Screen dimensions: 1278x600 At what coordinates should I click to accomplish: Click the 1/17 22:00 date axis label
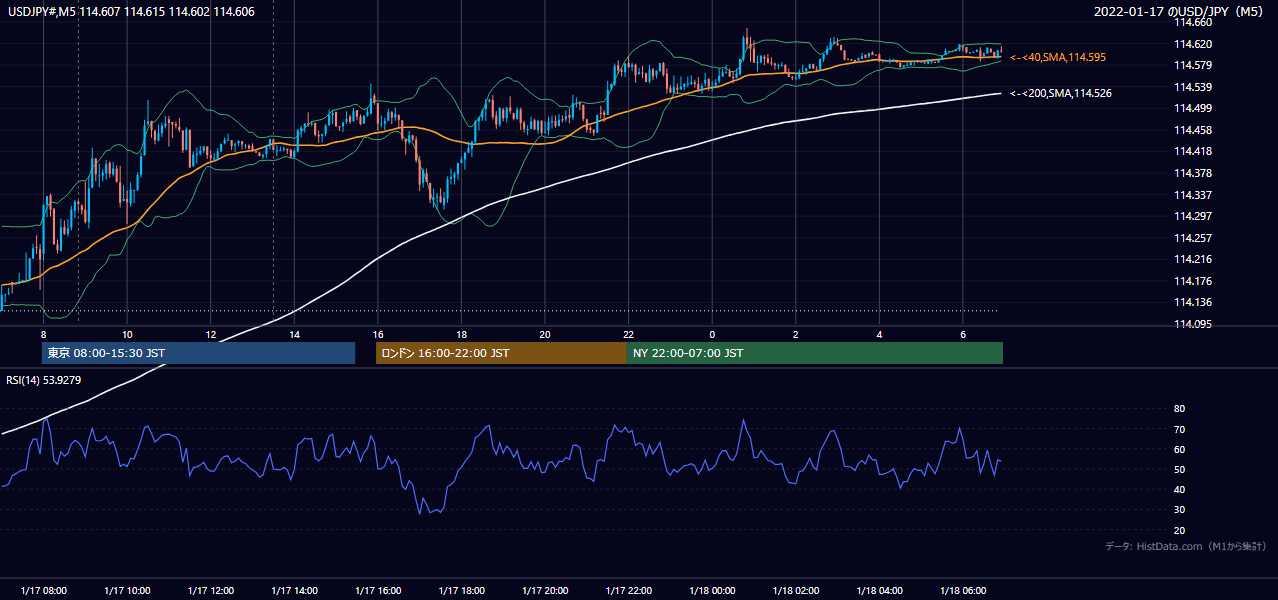(x=628, y=590)
